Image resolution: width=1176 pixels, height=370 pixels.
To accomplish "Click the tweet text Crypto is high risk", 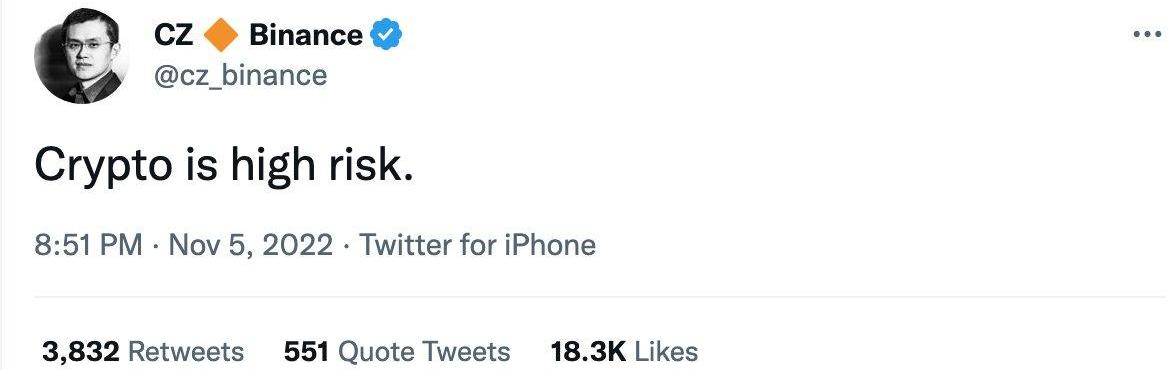I will (x=224, y=167).
